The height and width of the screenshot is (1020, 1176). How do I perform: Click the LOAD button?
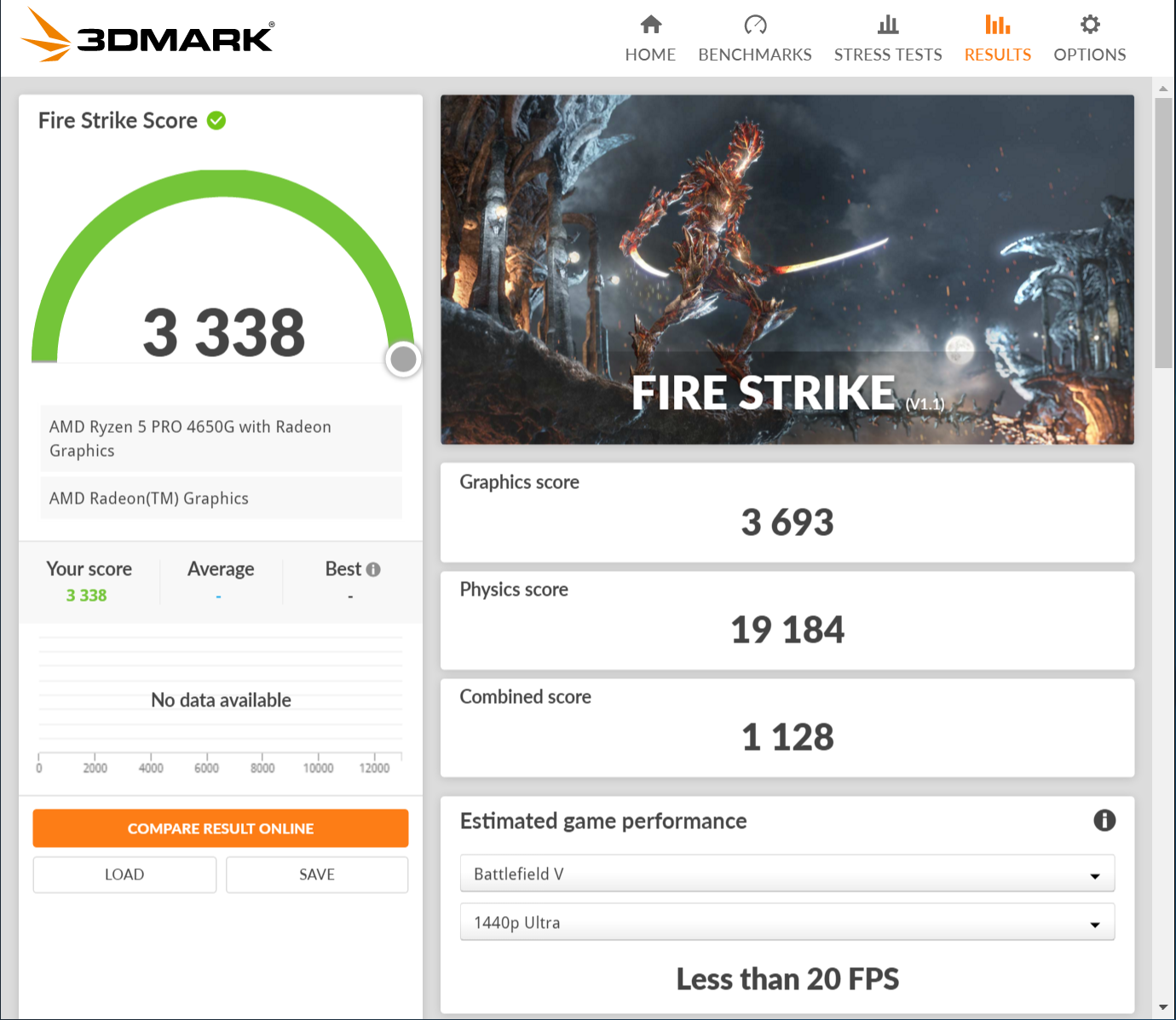(124, 874)
